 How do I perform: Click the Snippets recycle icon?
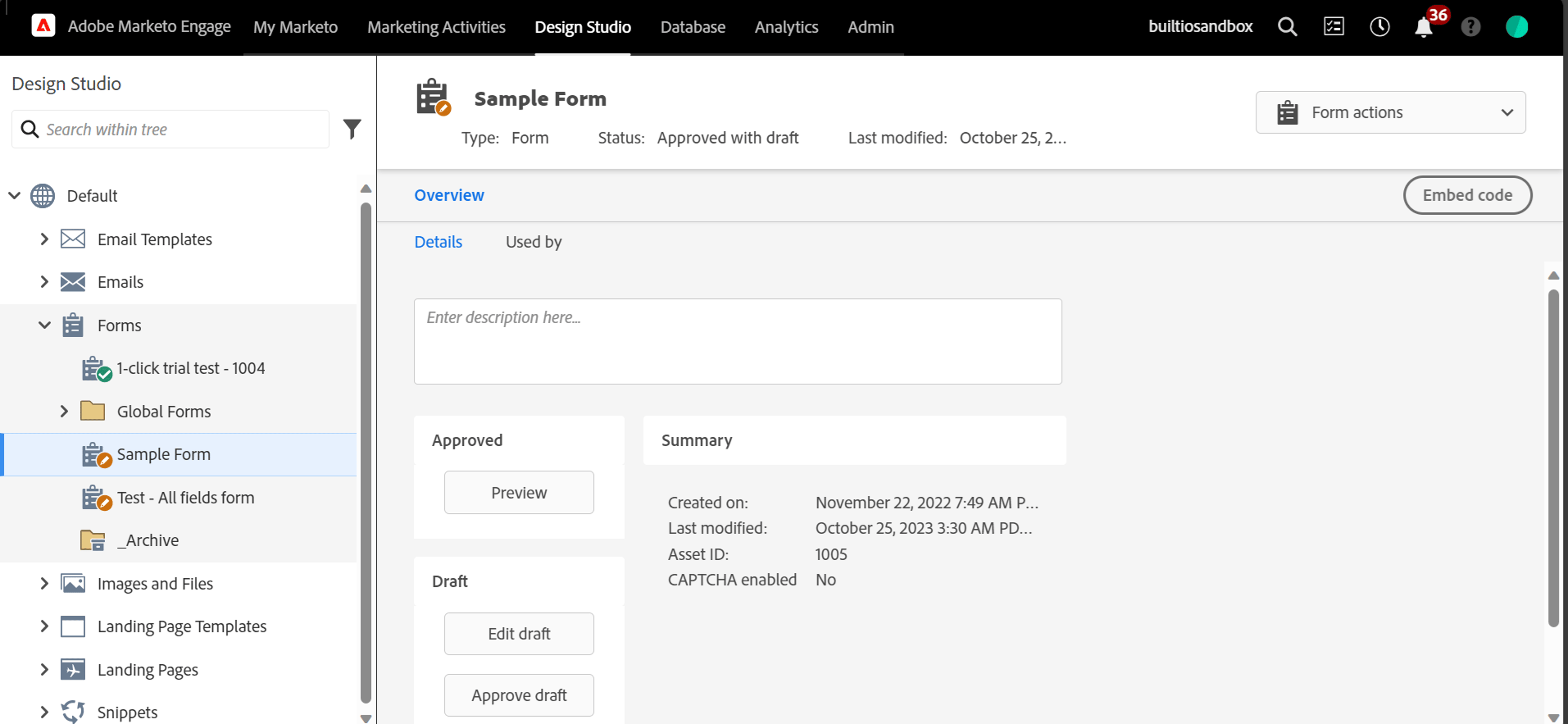point(73,712)
